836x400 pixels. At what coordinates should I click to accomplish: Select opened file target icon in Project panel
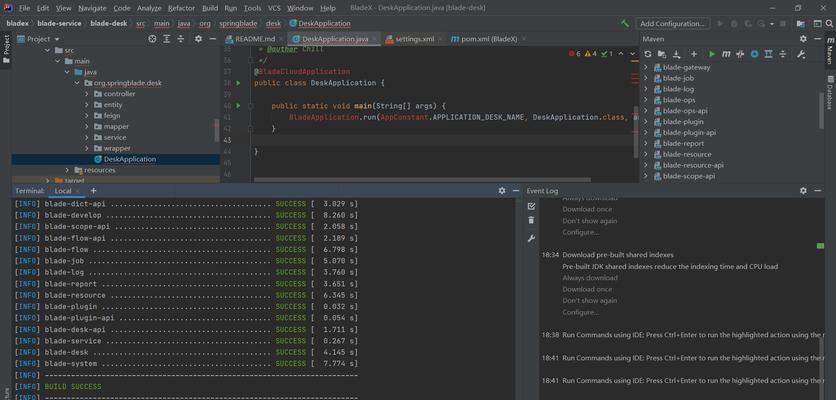[x=152, y=39]
